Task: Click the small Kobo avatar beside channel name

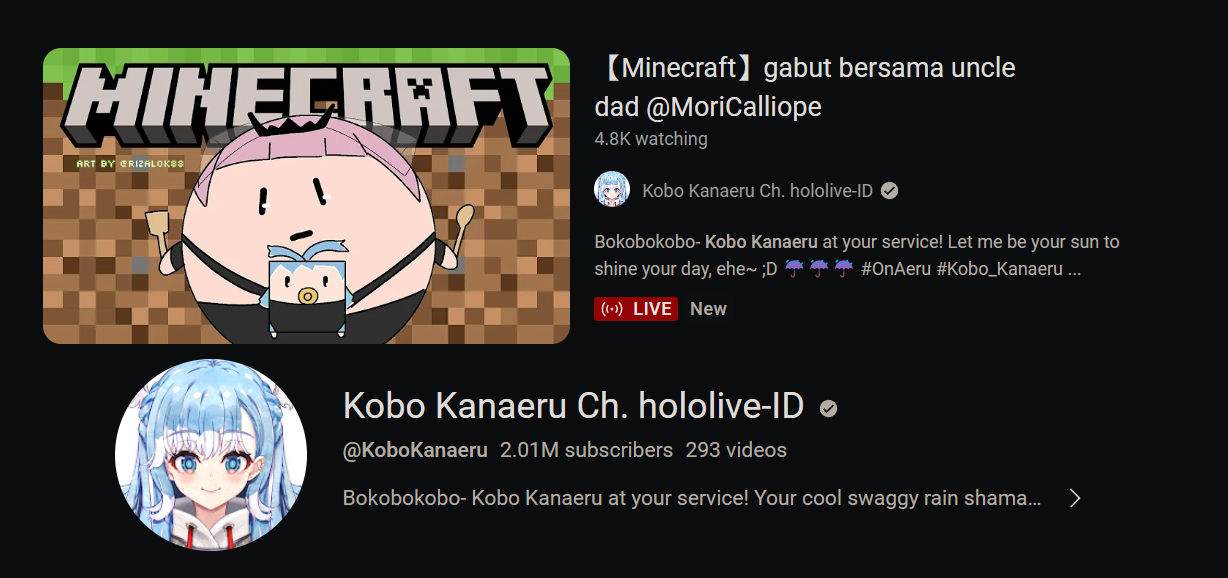Action: click(612, 190)
